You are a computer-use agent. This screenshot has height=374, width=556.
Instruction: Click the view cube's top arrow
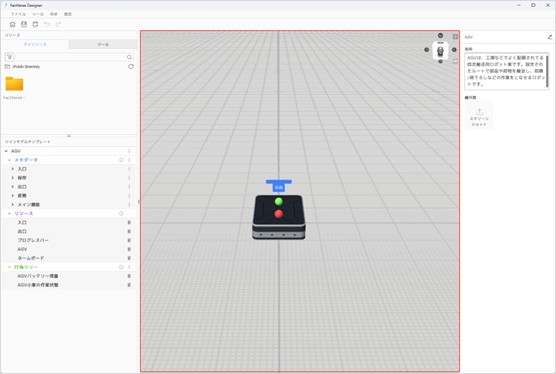coord(440,35)
